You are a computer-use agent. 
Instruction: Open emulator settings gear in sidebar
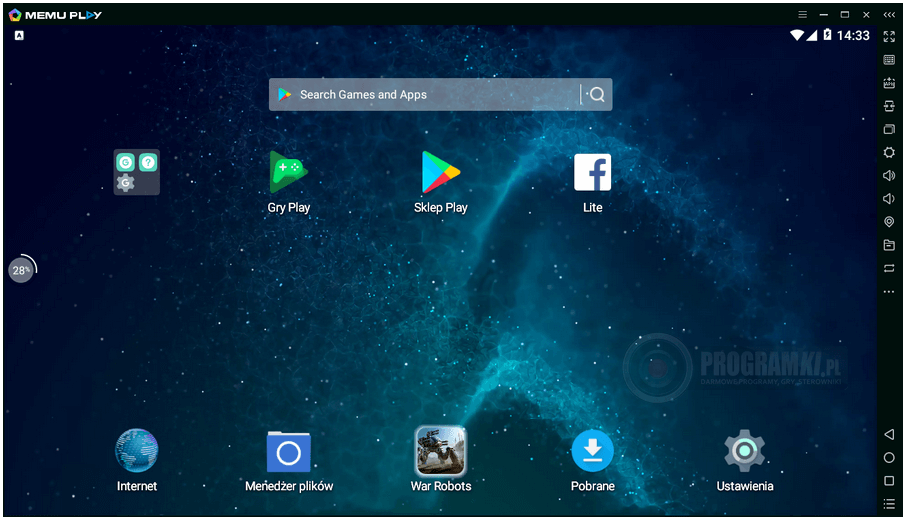(889, 152)
